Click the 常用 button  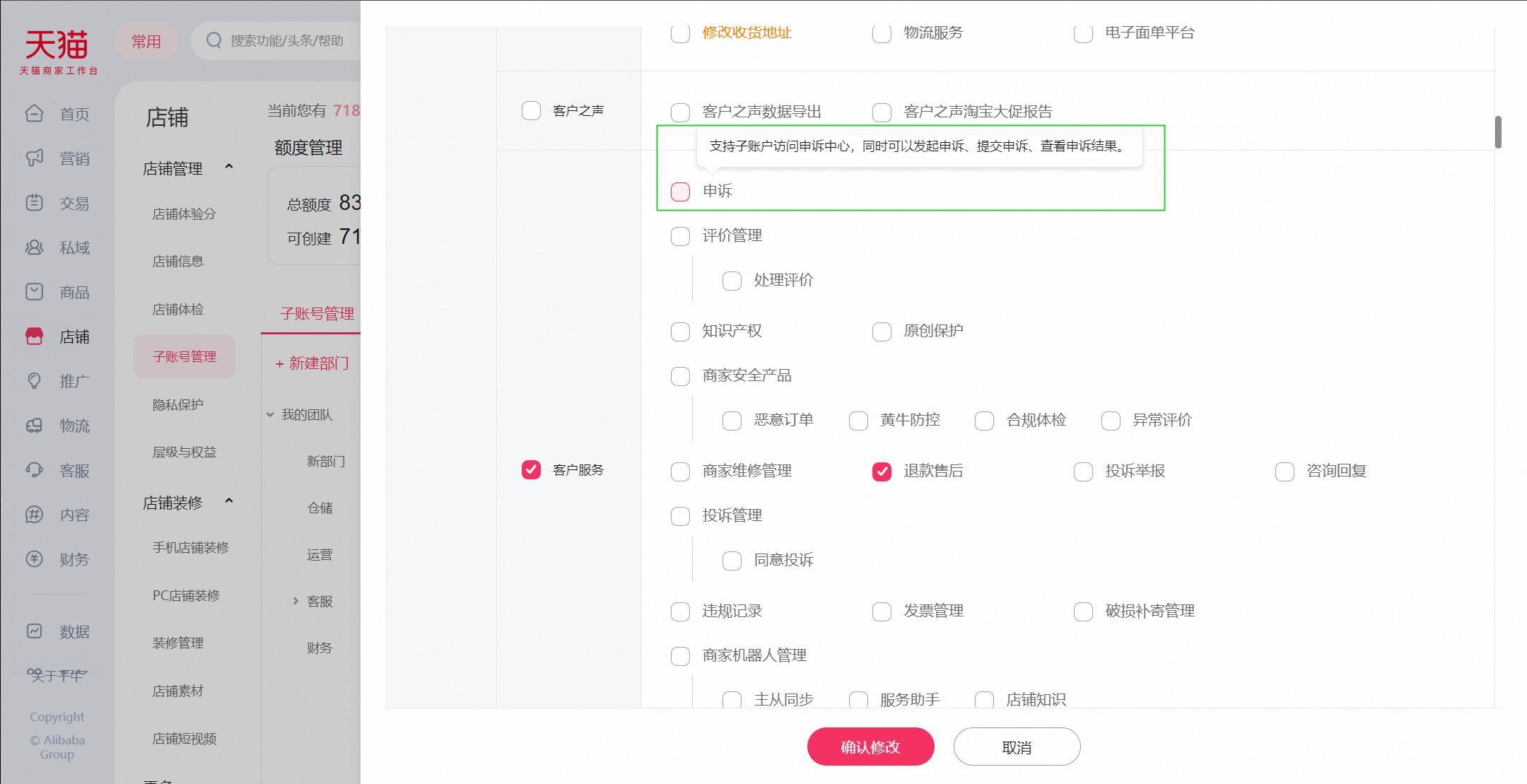point(146,41)
